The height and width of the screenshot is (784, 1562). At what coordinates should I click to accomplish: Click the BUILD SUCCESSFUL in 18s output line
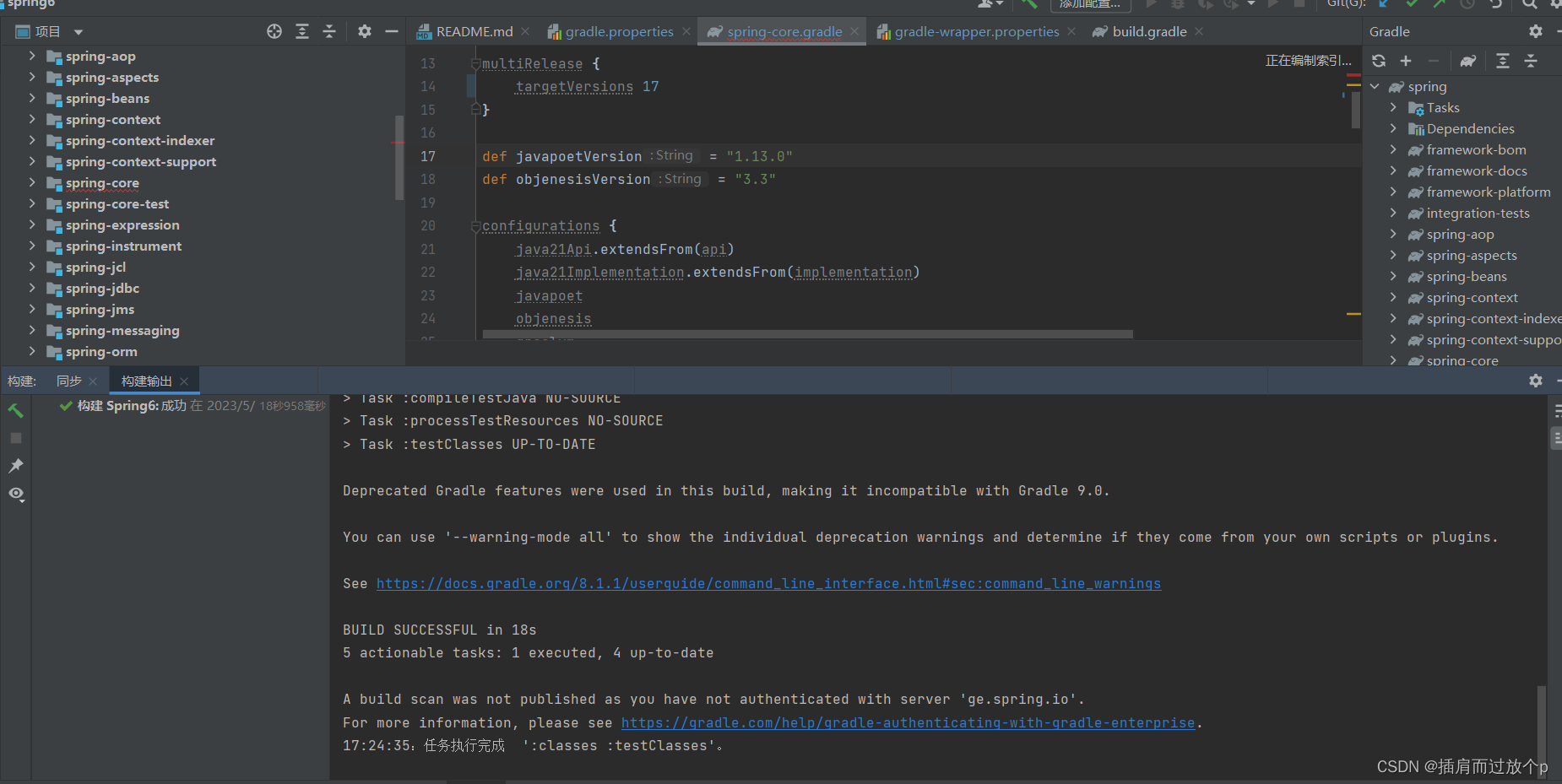(x=439, y=630)
